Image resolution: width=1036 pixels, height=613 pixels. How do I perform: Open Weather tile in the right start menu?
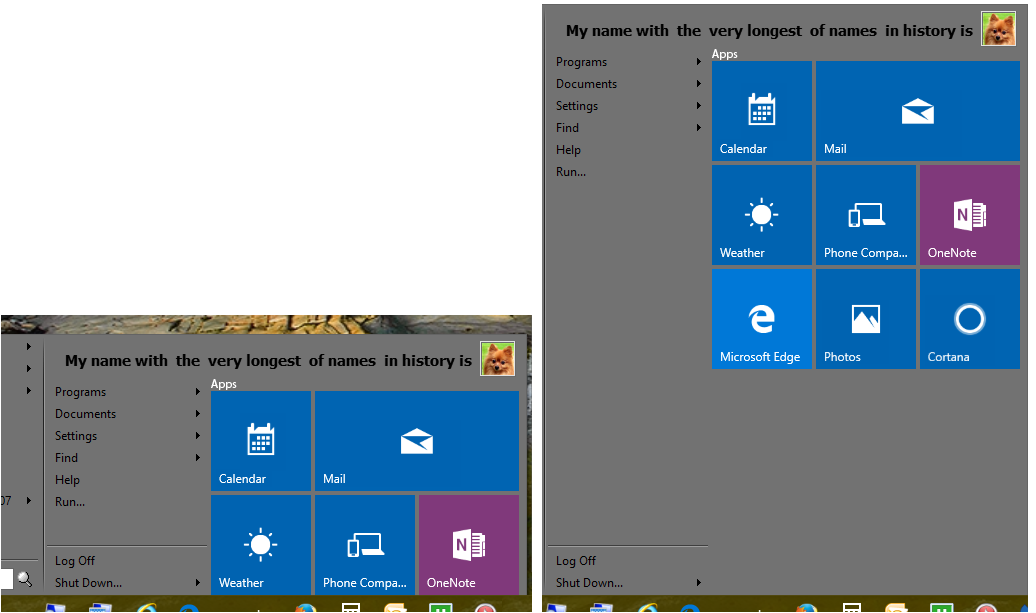point(761,215)
